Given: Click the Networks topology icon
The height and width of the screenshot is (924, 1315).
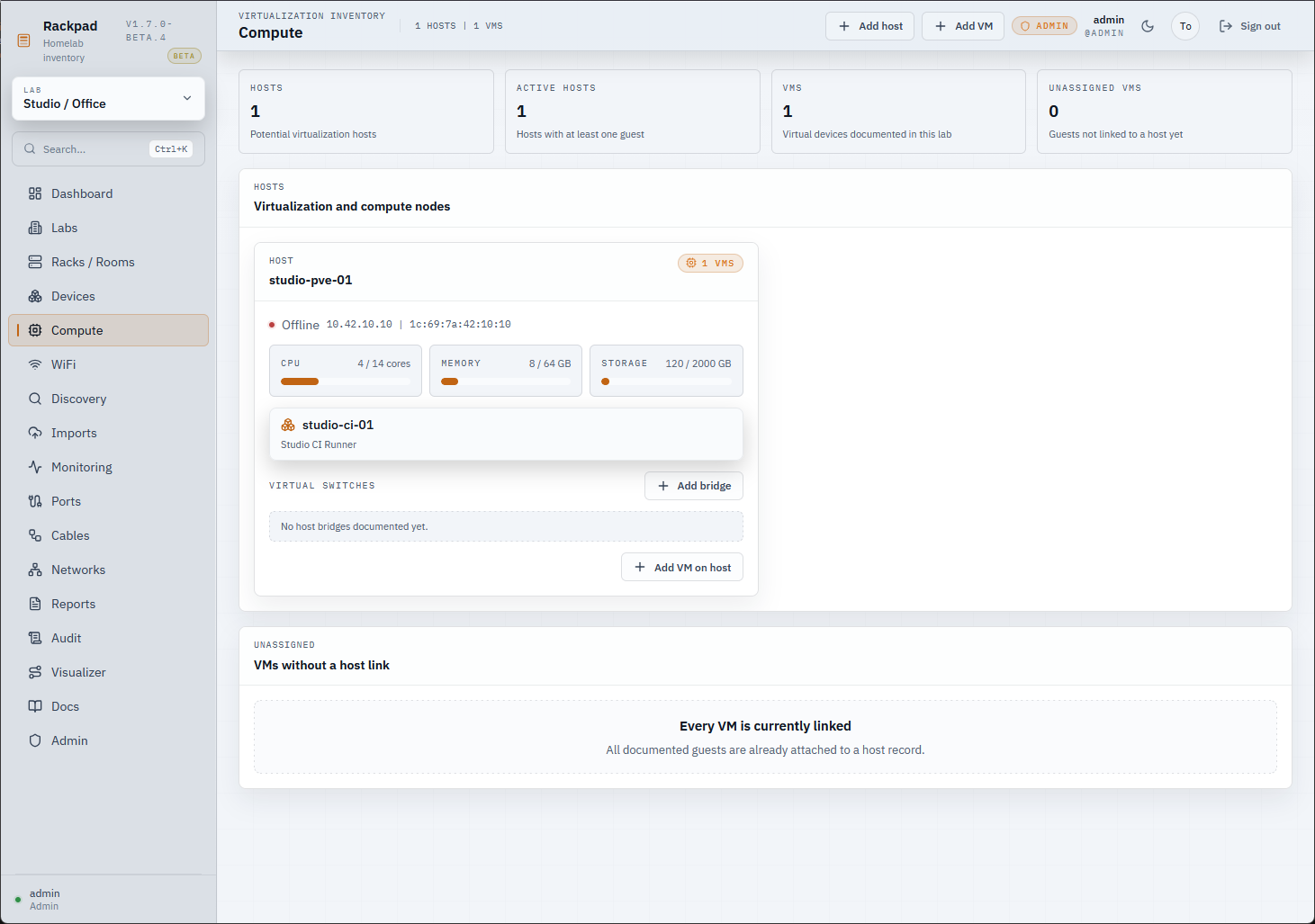Looking at the screenshot, I should coord(35,570).
